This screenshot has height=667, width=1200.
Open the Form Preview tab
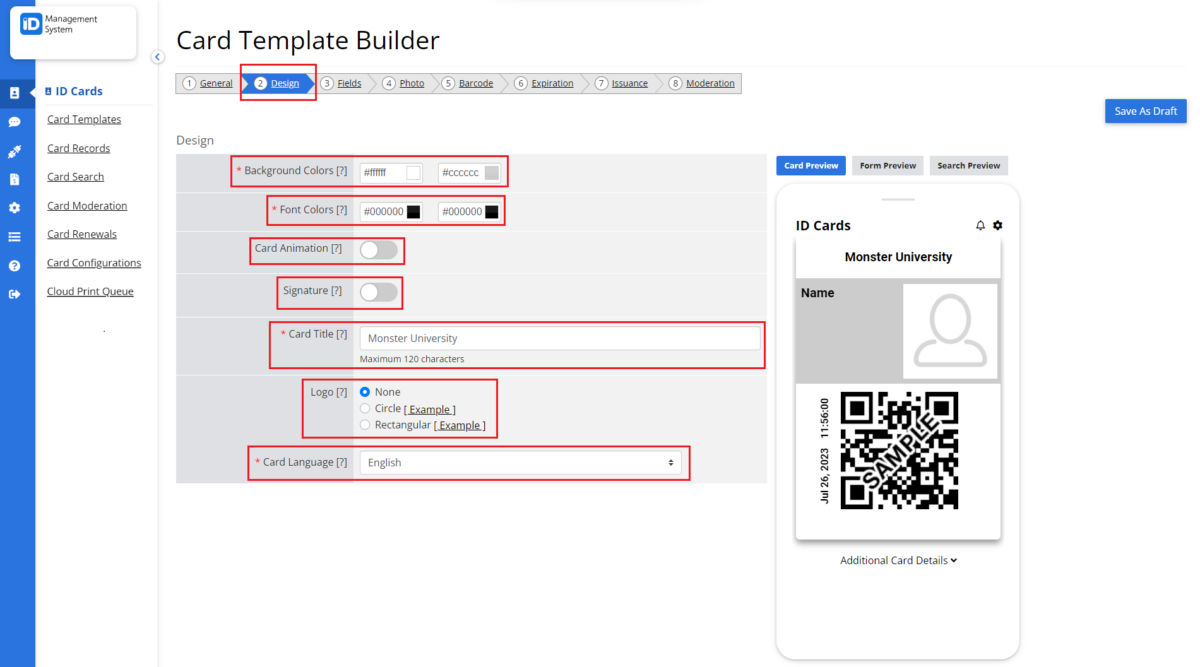click(x=887, y=165)
